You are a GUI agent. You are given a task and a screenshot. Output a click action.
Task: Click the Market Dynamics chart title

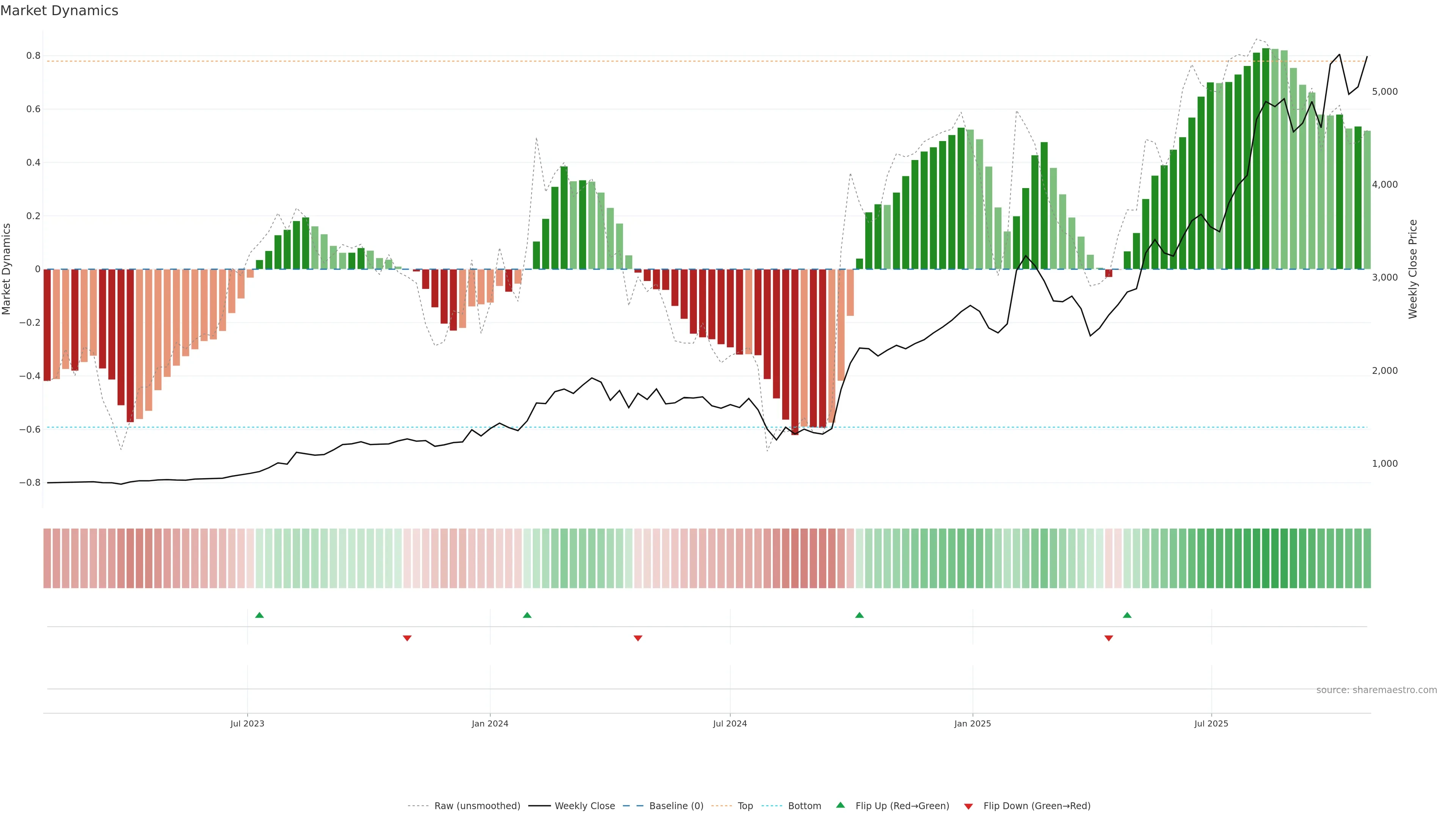coord(60,11)
